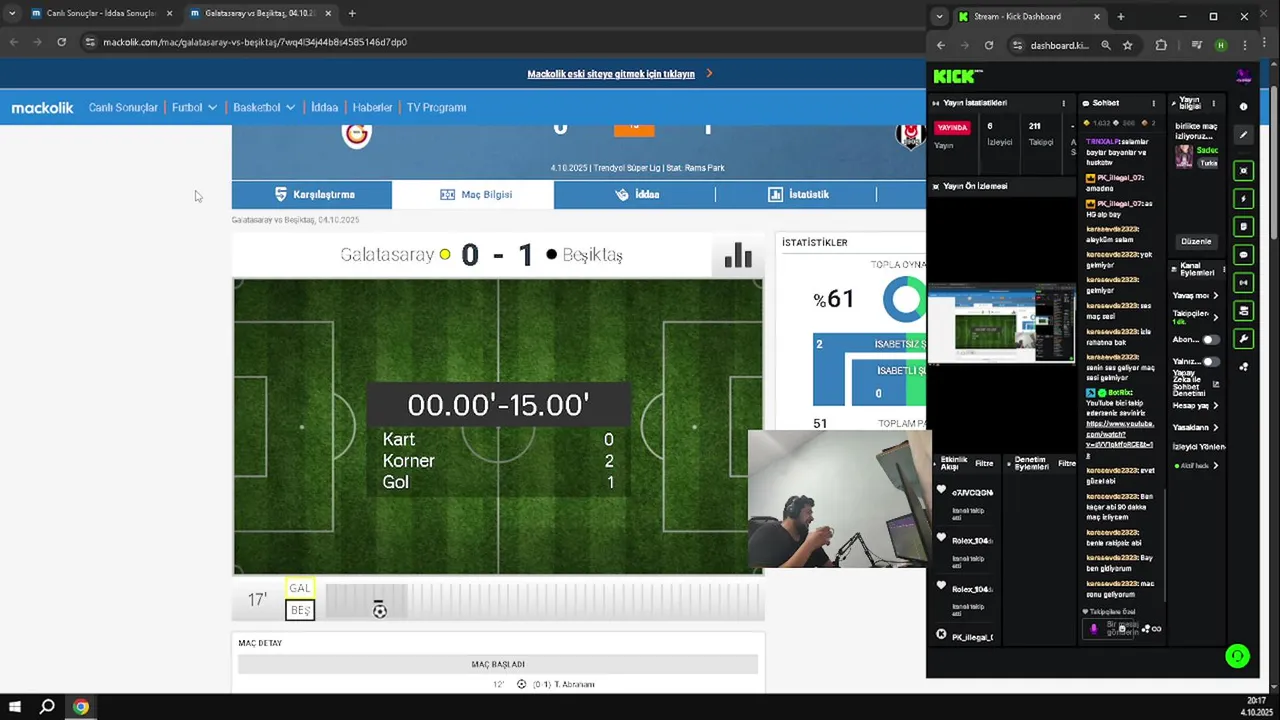The image size is (1280, 720).
Task: Open Canlı Sonuçlar in mackolik menu
Action: (x=123, y=107)
